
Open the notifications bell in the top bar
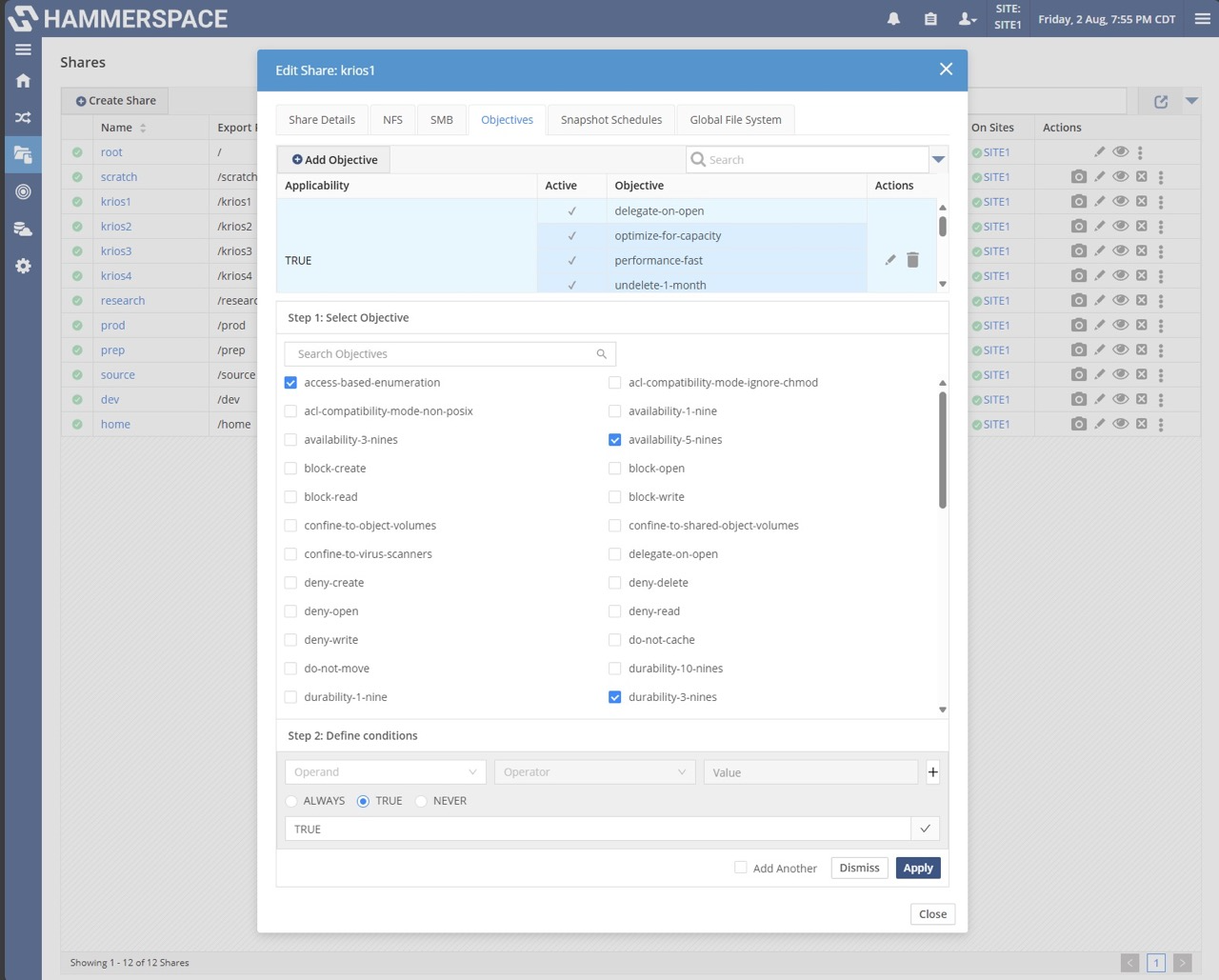click(x=893, y=18)
